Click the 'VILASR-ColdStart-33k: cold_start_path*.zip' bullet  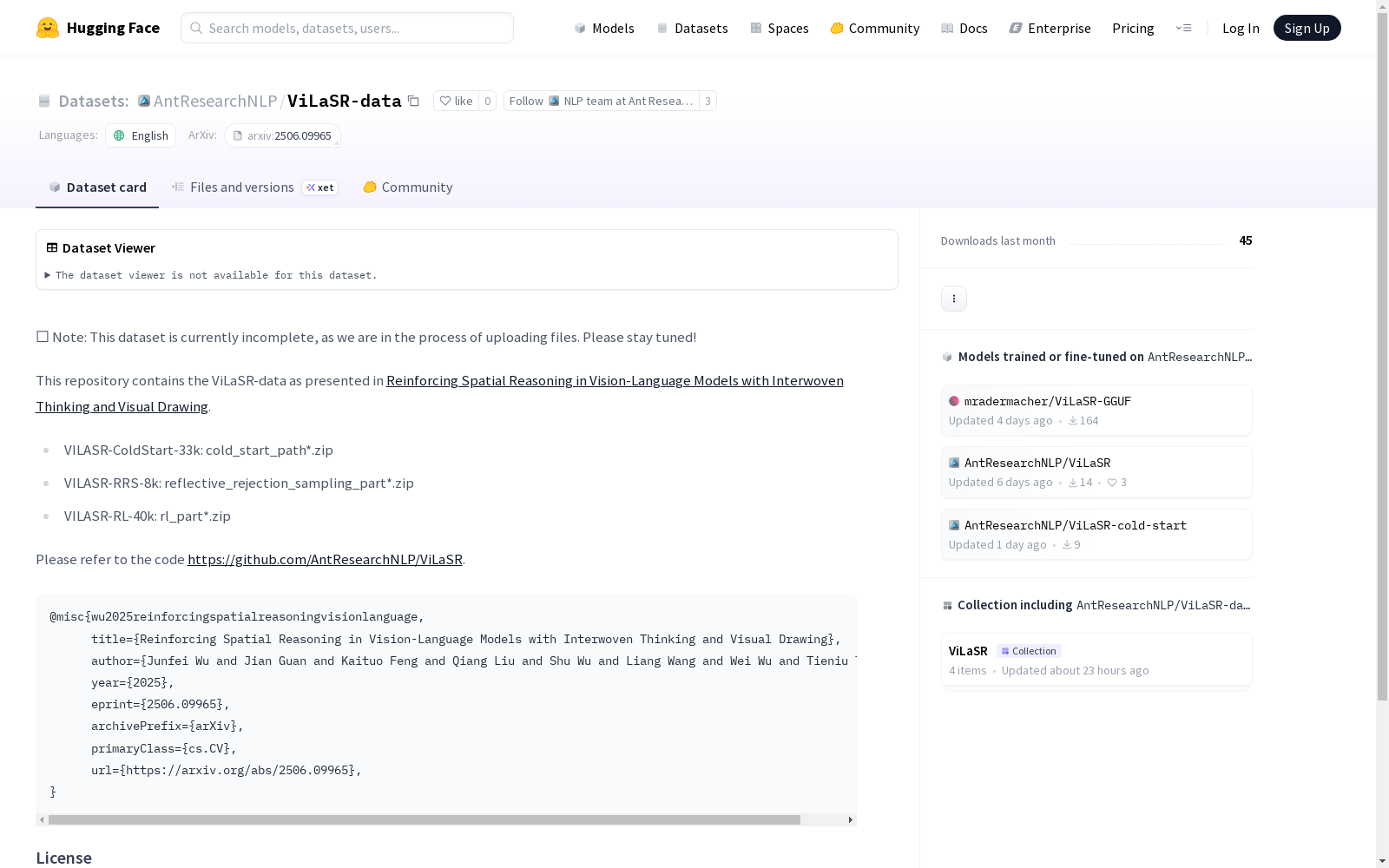tap(199, 450)
